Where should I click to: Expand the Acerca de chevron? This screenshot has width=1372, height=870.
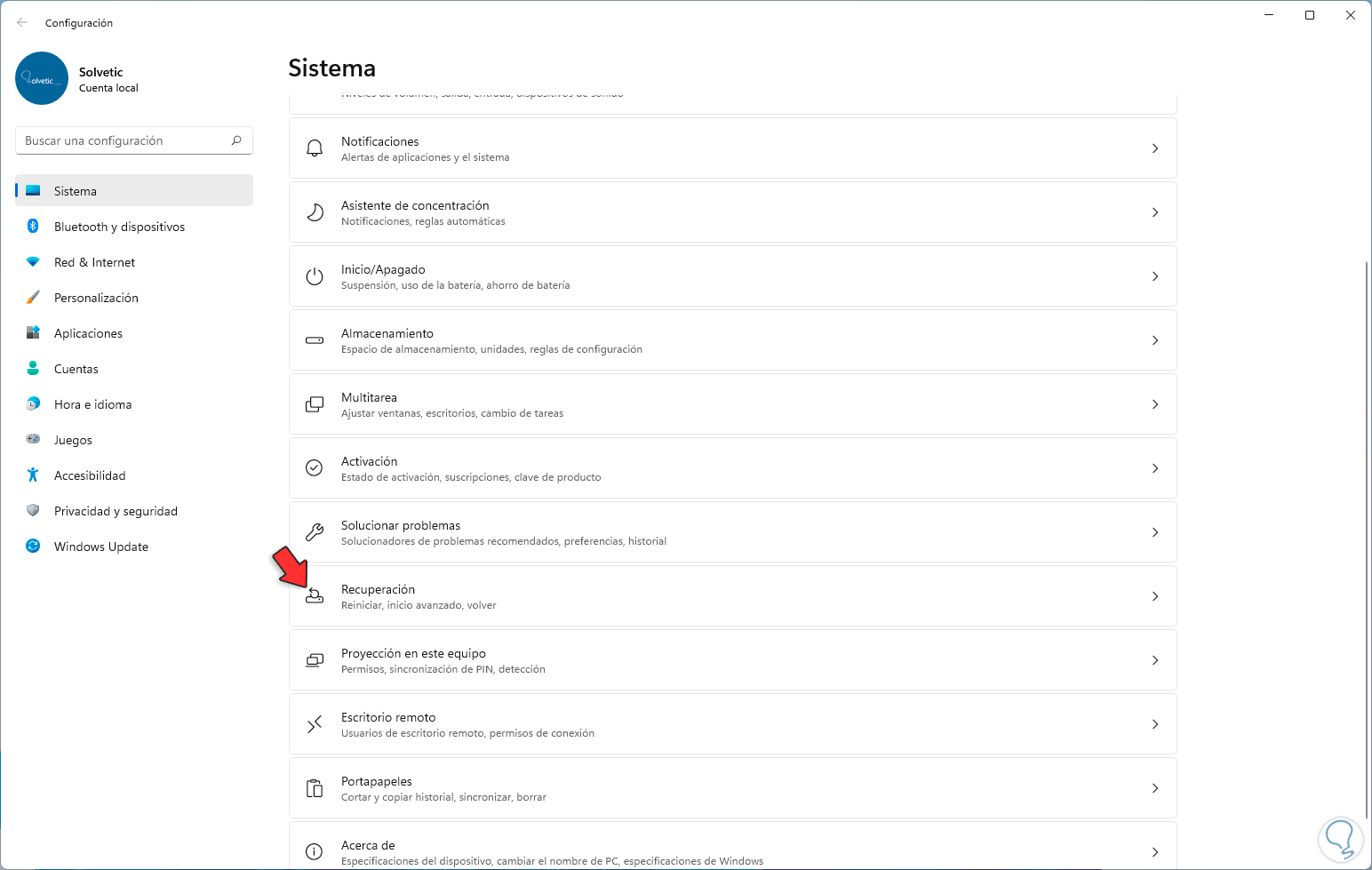[x=1155, y=851]
